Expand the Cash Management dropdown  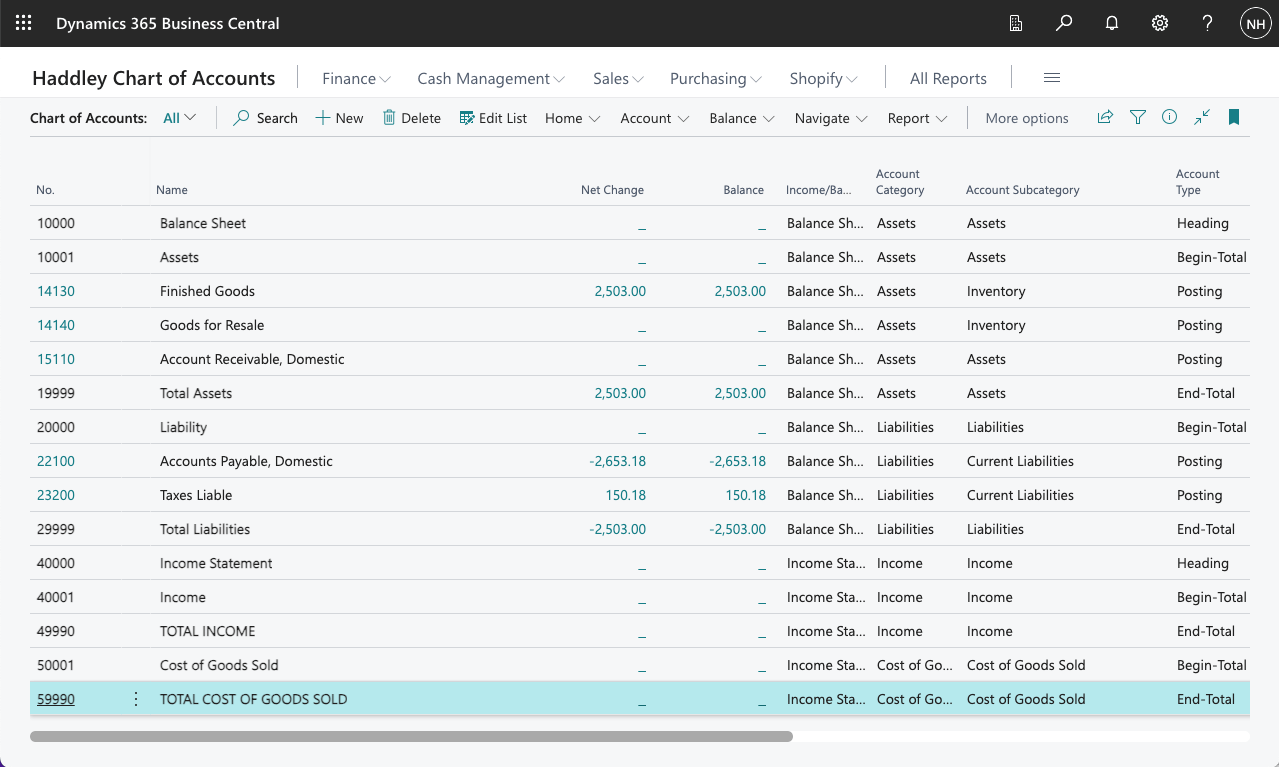tap(490, 78)
